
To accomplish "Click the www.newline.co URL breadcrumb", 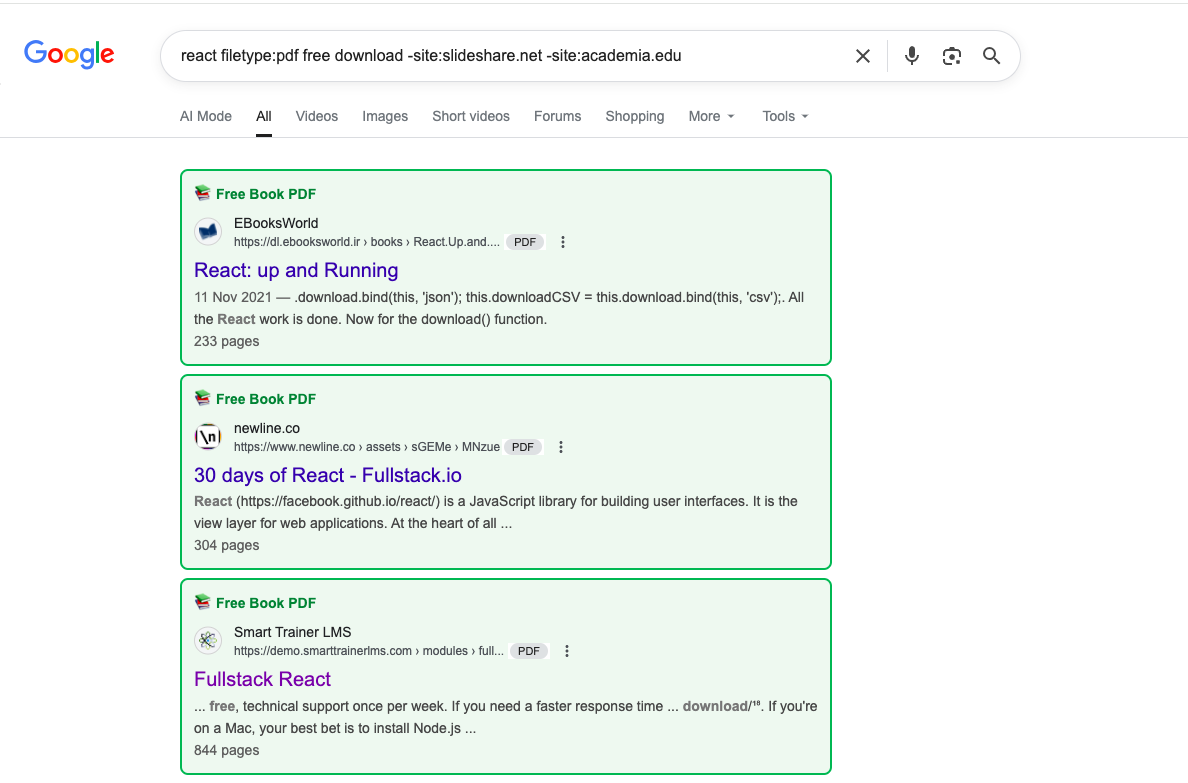I will point(367,447).
